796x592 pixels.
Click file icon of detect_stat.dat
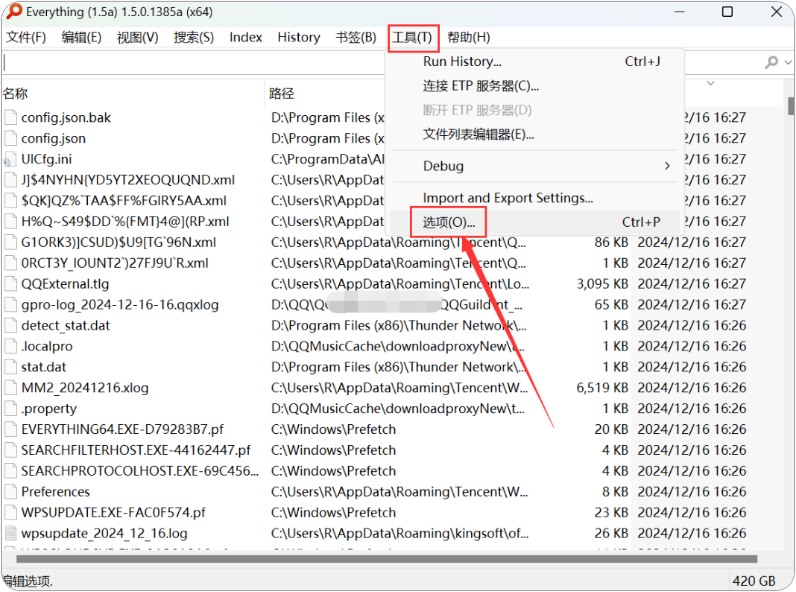point(11,325)
